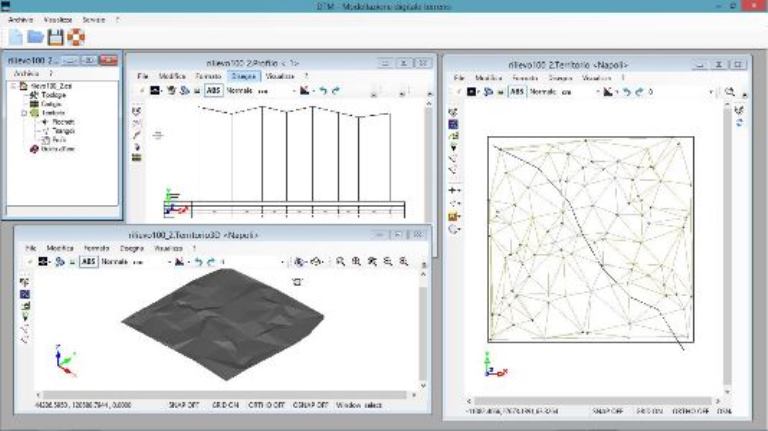
Task: Create new document from main toolbar
Action: pos(16,38)
